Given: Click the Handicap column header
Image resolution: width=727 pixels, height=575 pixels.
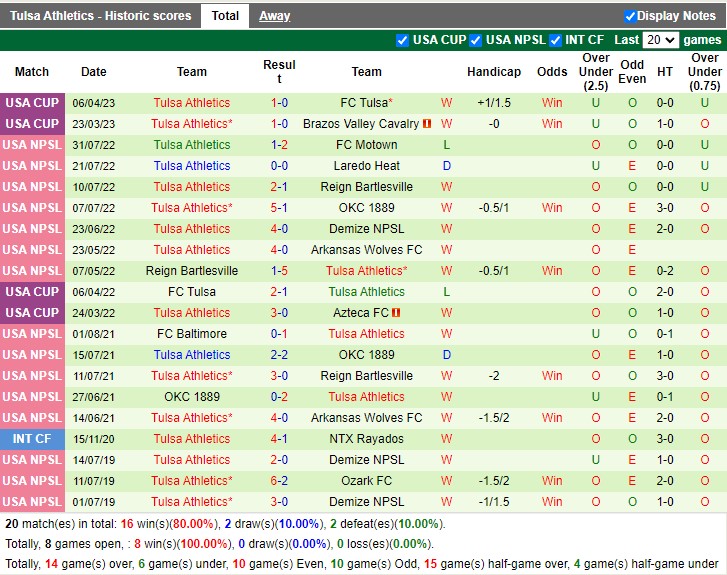Looking at the screenshot, I should click(494, 72).
